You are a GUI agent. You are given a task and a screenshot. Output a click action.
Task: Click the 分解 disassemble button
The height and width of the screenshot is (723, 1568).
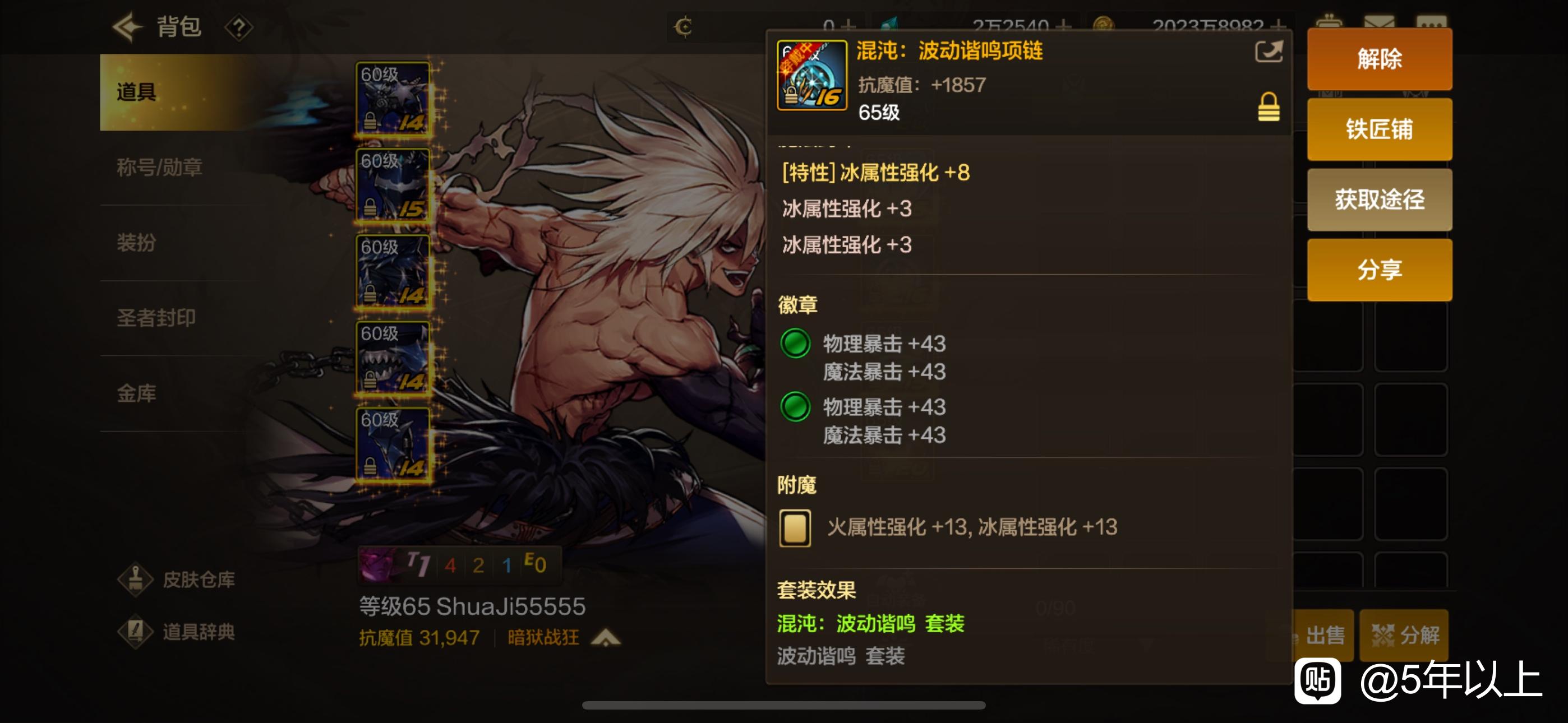(x=1405, y=635)
